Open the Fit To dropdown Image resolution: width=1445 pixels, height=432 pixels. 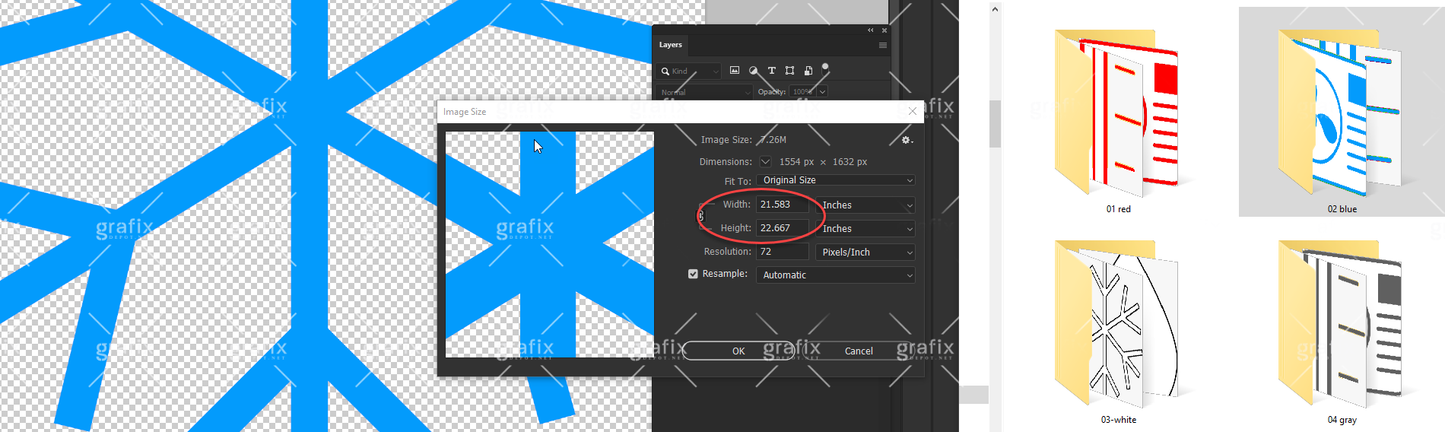pyautogui.click(x=835, y=180)
